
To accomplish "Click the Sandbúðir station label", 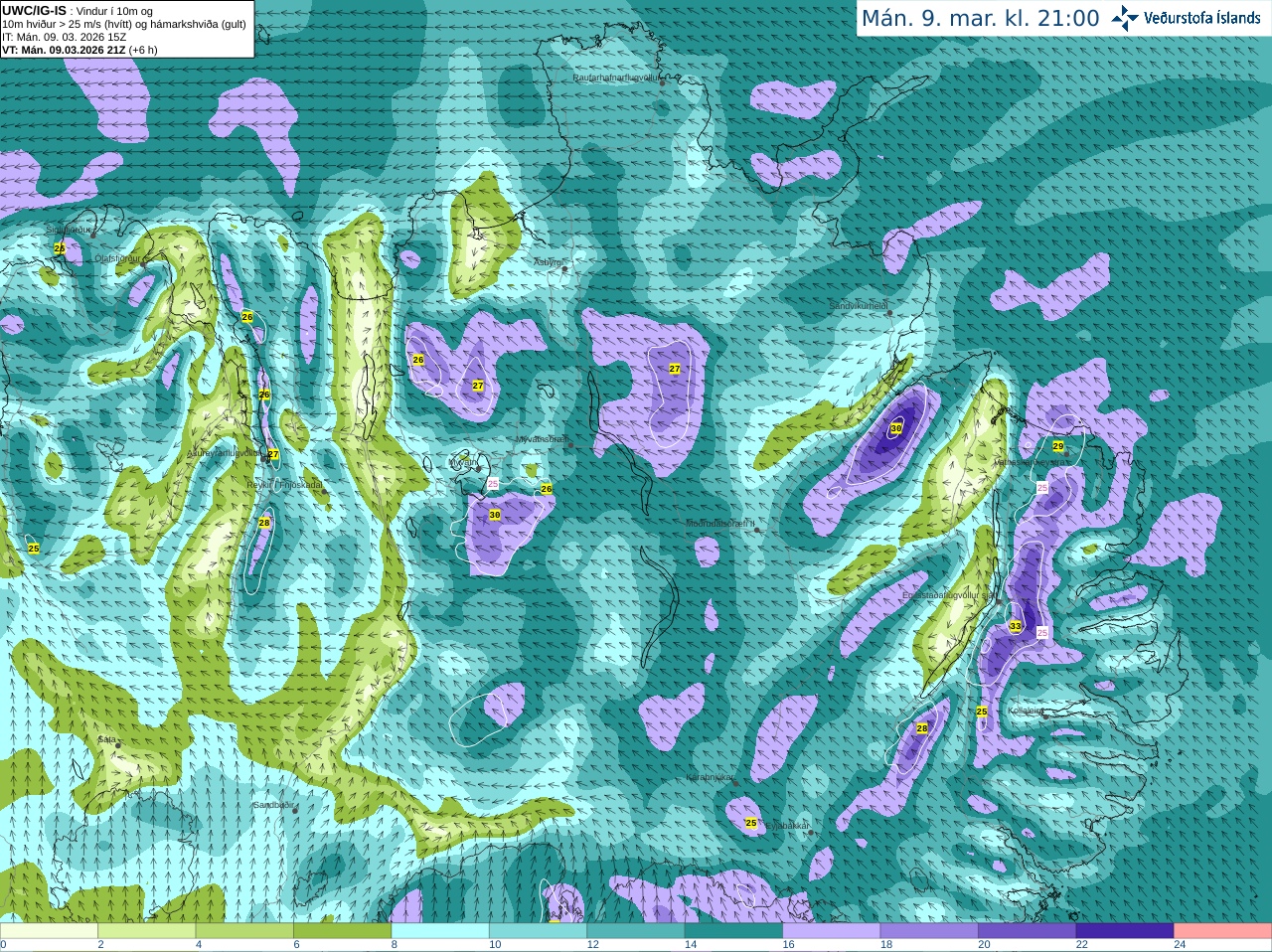I will (273, 805).
